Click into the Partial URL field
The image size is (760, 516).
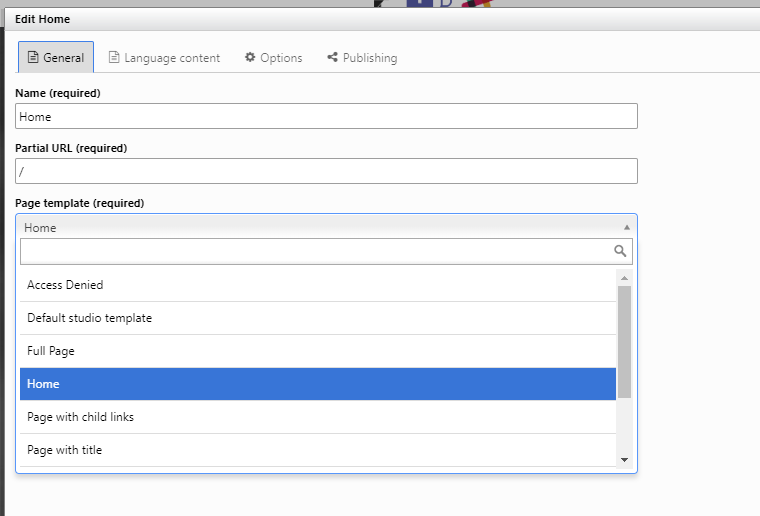[x=326, y=171]
